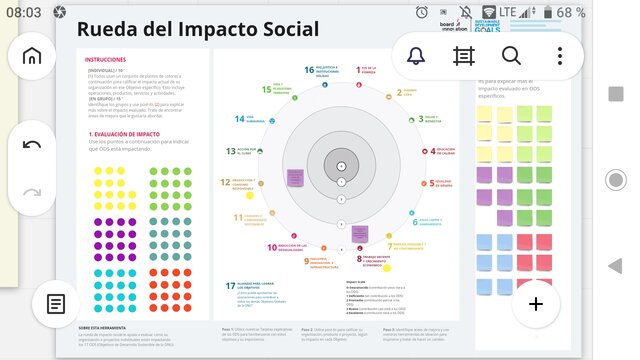
Task: Open the notes panel button
Action: (56, 304)
